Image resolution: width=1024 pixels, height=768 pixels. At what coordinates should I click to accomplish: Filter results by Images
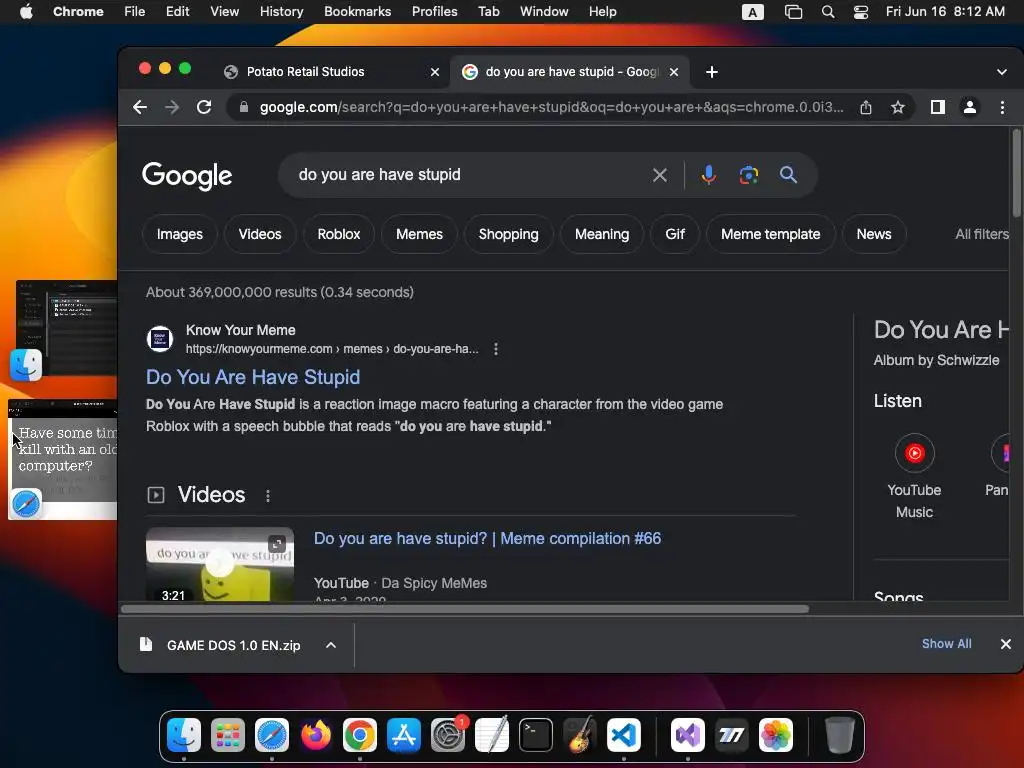(x=180, y=234)
